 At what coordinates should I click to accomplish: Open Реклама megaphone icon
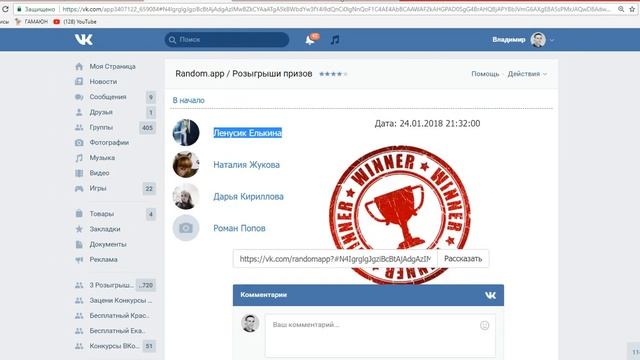(79, 260)
